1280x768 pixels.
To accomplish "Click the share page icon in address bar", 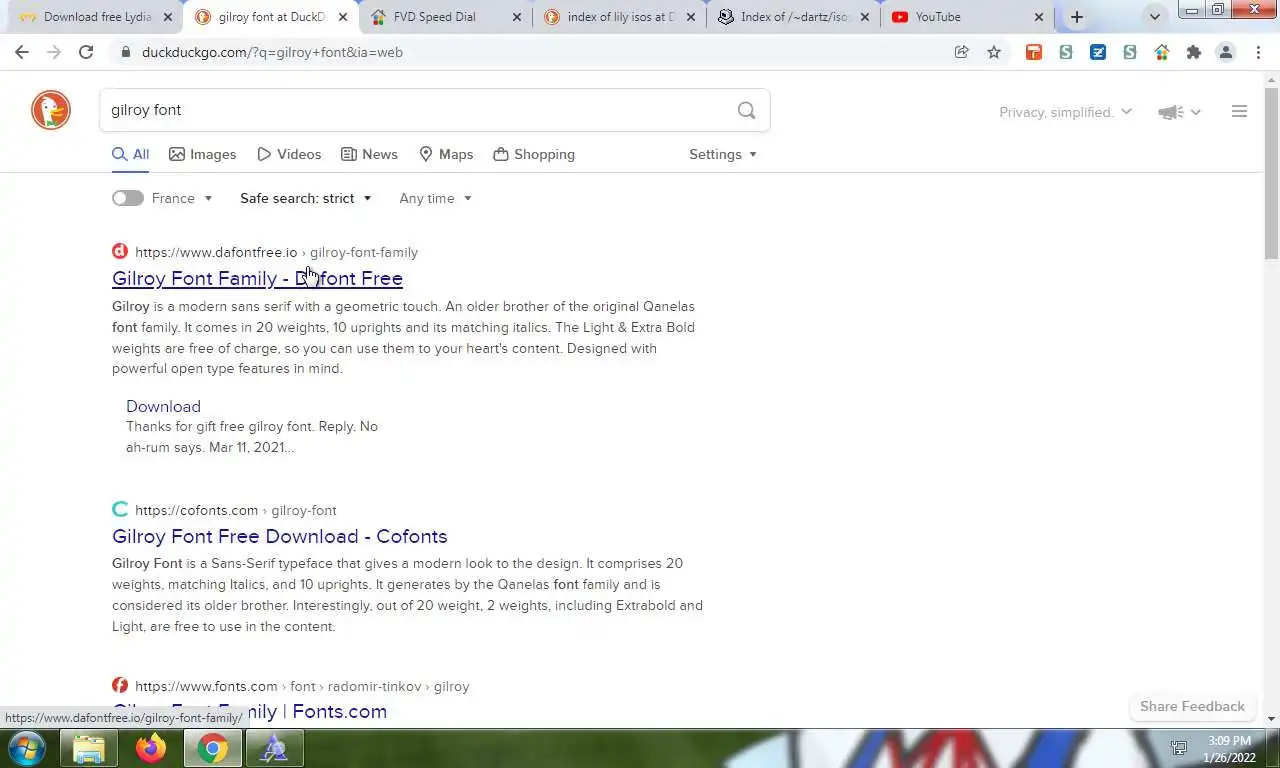I will pyautogui.click(x=962, y=52).
